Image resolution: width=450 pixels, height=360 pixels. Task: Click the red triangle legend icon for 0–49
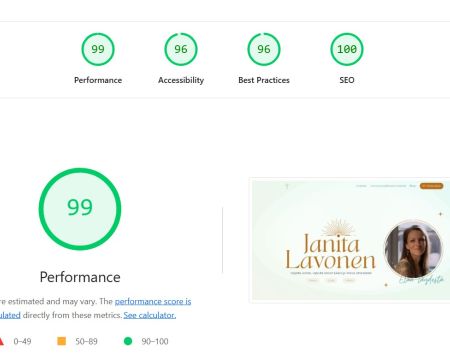tap(1, 341)
